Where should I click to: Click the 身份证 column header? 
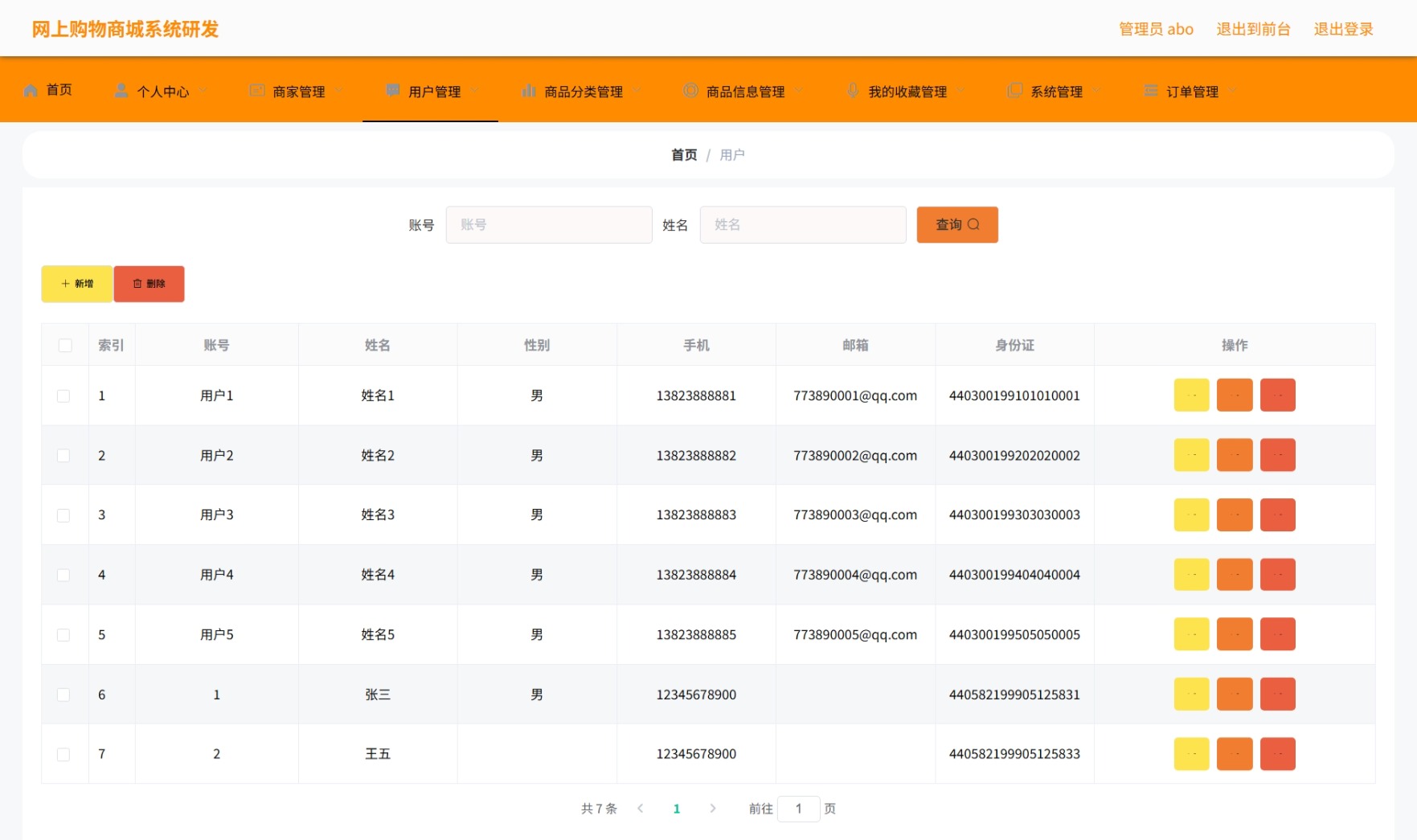pyautogui.click(x=1014, y=345)
